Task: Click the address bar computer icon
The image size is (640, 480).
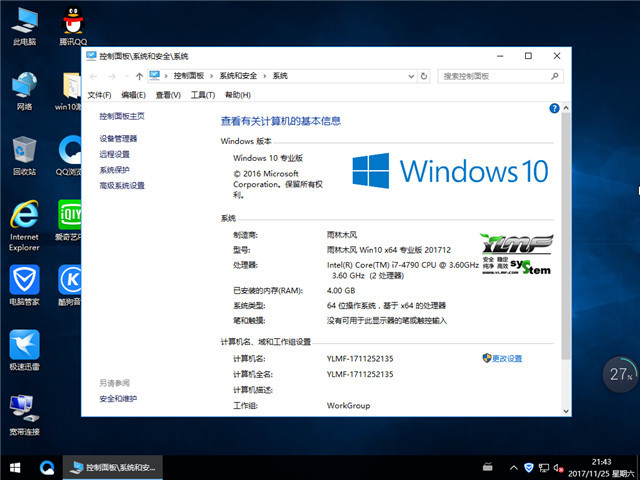Action: click(x=155, y=76)
